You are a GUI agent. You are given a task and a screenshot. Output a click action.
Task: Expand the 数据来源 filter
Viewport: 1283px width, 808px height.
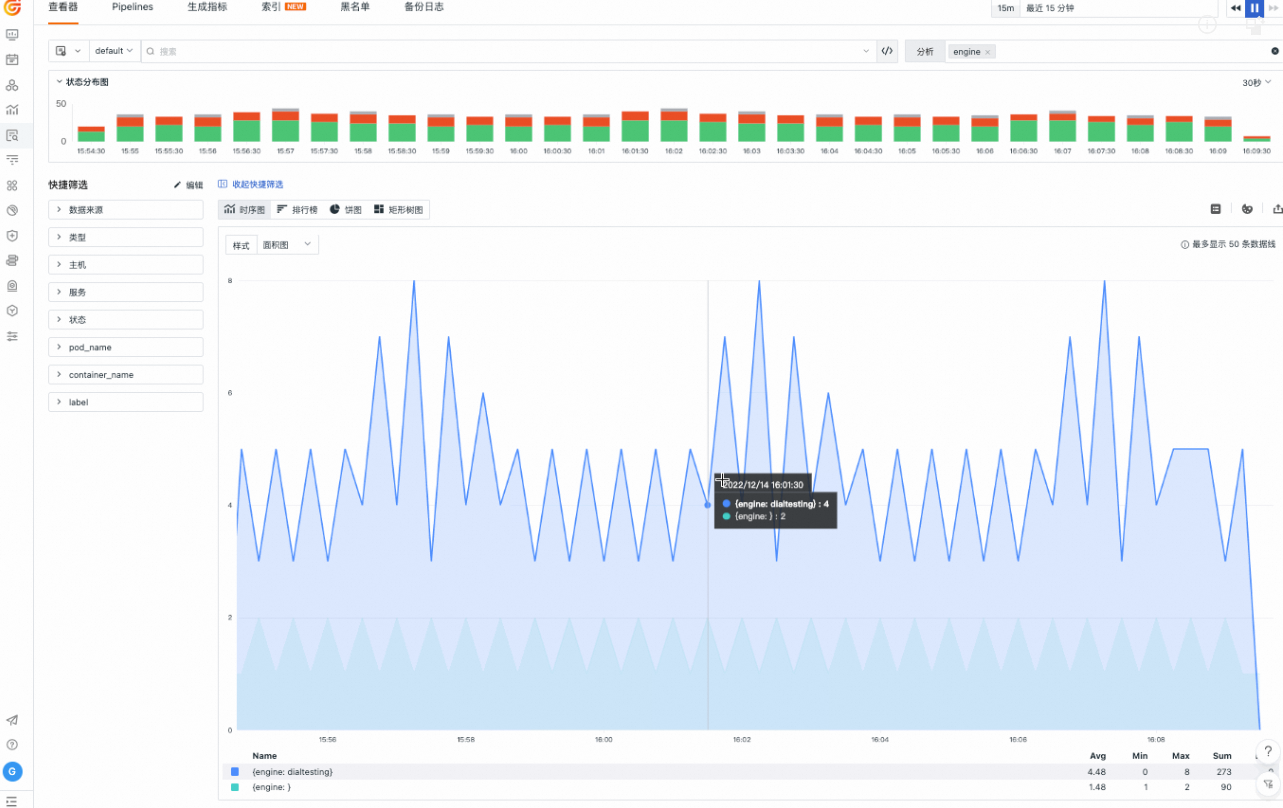[x=126, y=210]
